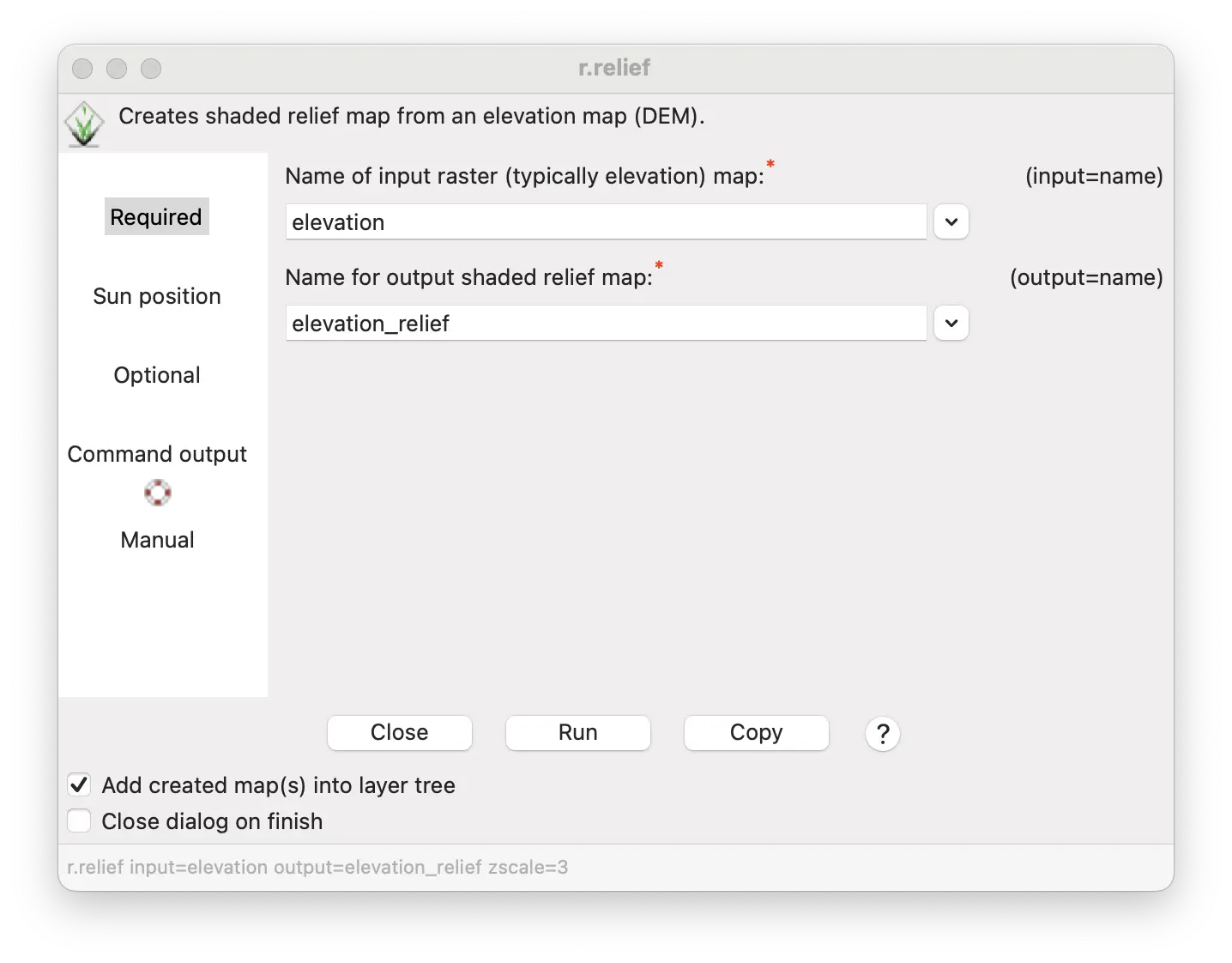1232x963 pixels.
Task: Copy the command string with Copy button
Action: (757, 733)
